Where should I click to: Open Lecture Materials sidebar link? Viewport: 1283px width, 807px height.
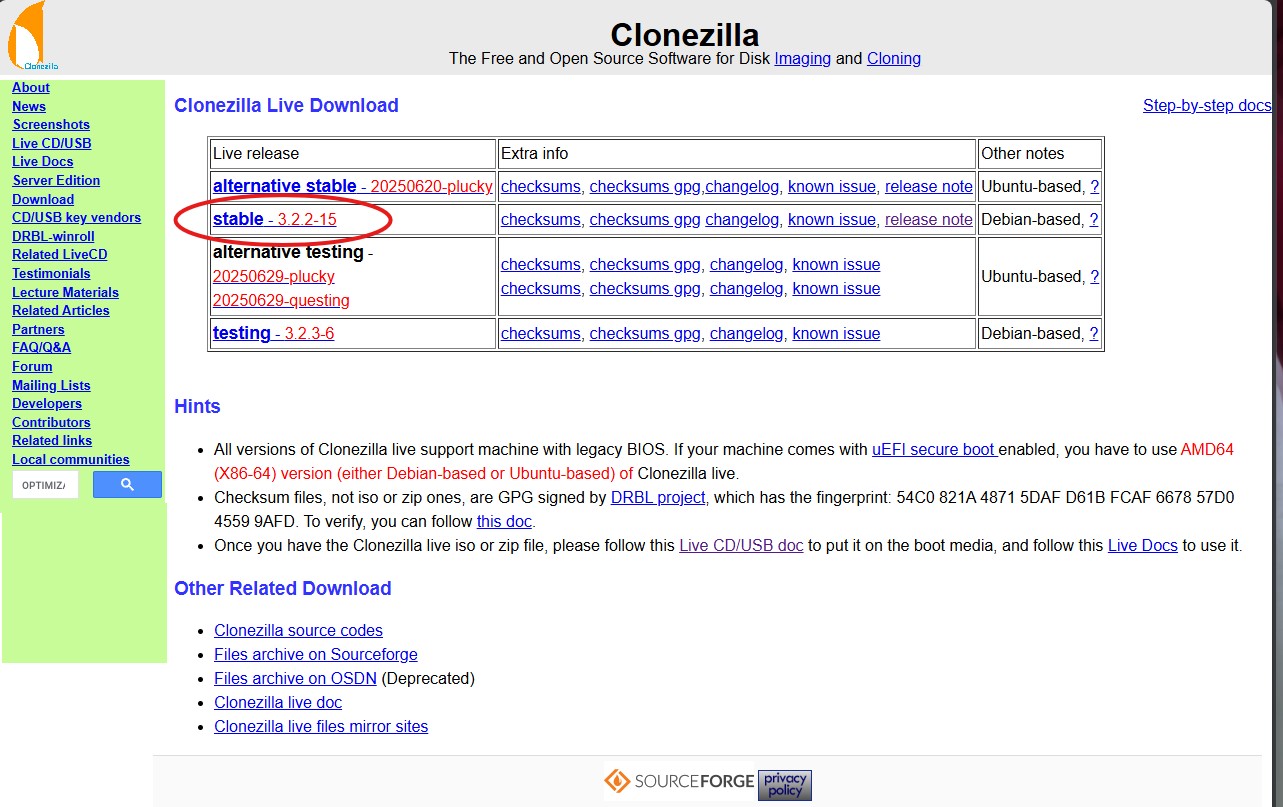[x=65, y=292]
